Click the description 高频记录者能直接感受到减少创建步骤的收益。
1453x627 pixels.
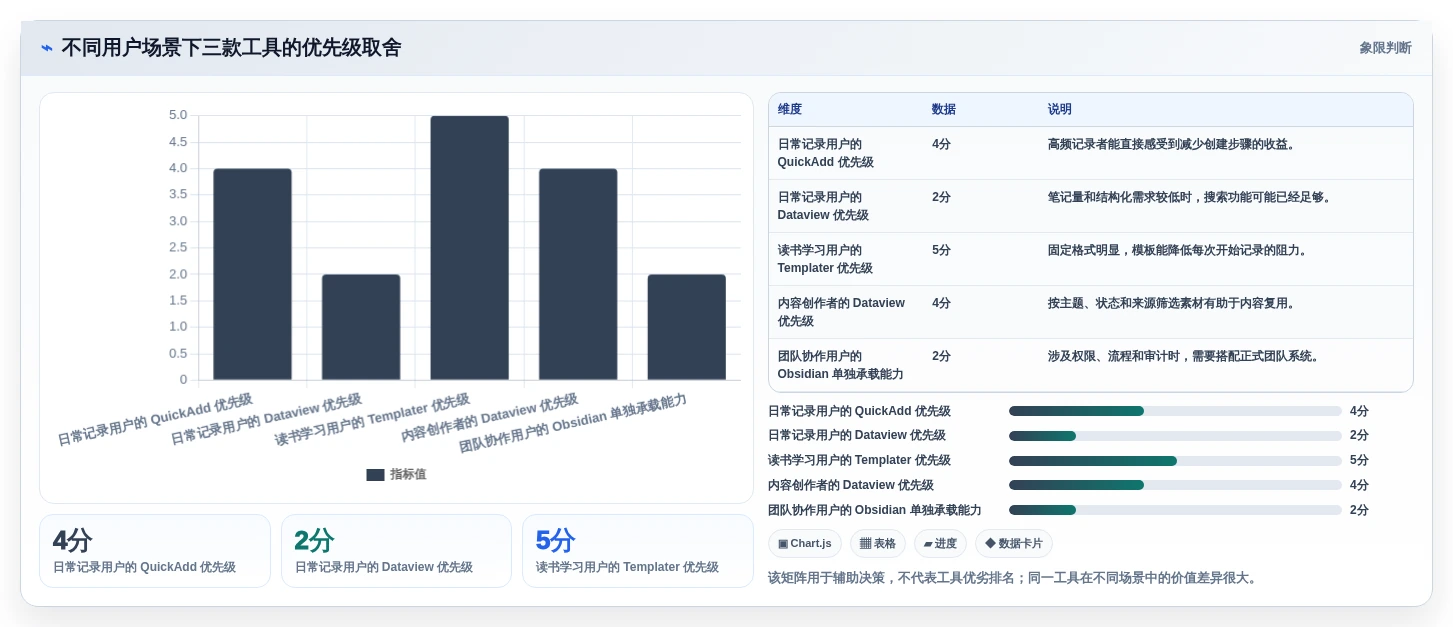[1172, 144]
